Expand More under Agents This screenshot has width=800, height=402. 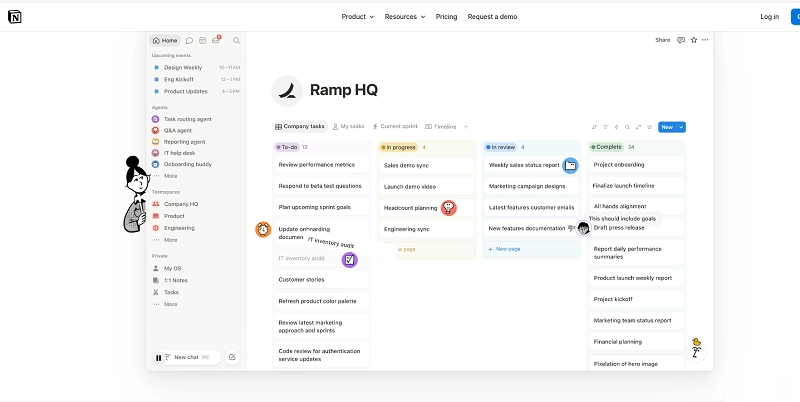tap(170, 176)
